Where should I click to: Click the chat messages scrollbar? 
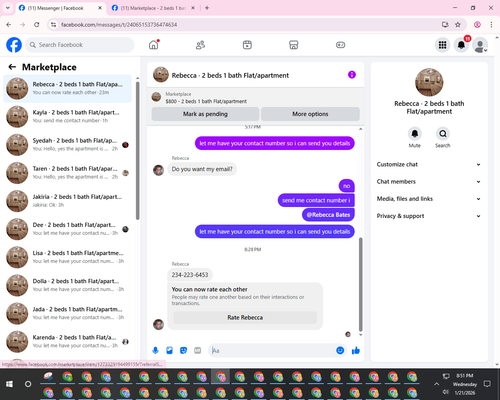click(360, 284)
